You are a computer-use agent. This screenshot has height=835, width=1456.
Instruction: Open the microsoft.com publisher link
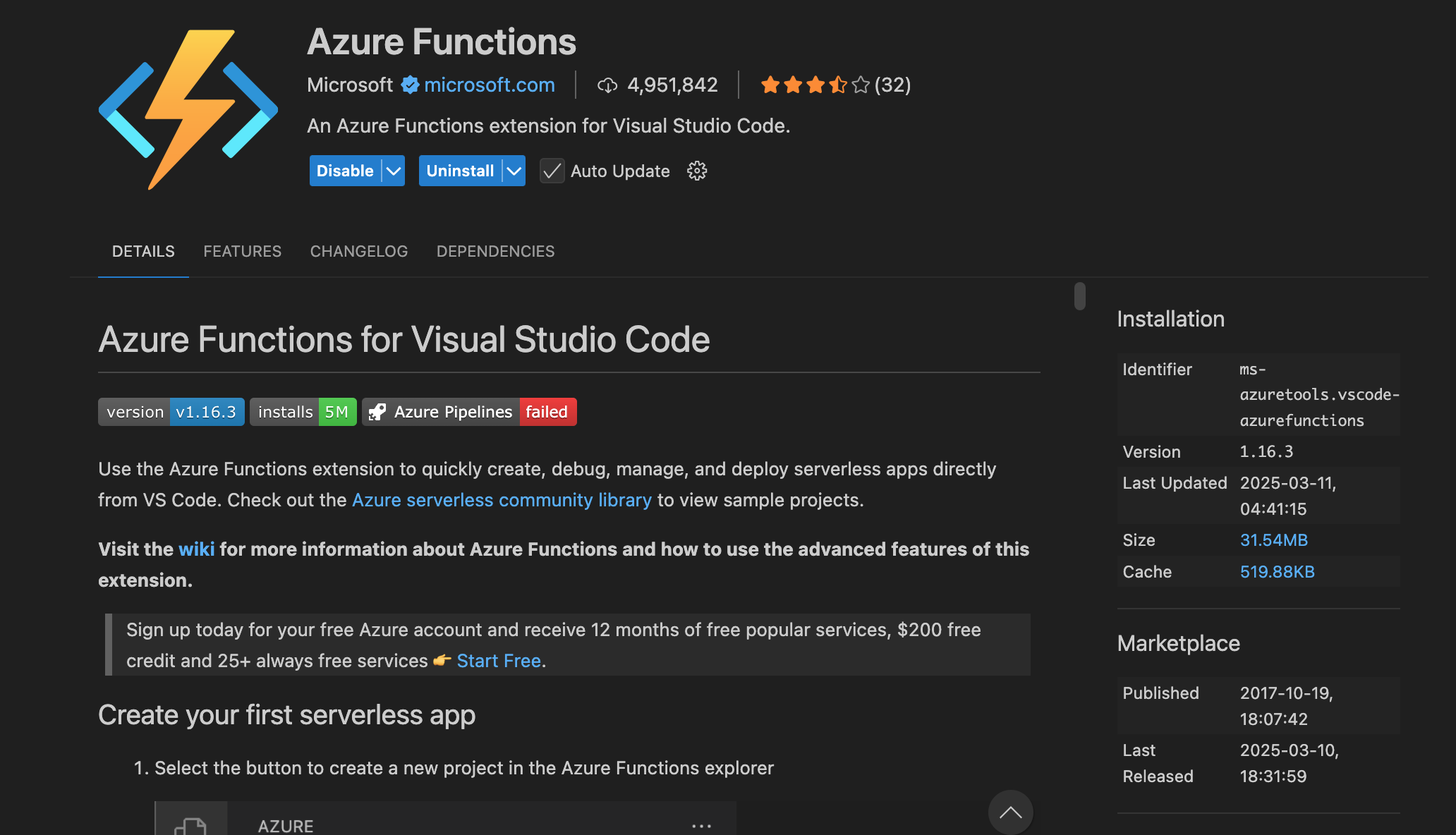[x=490, y=85]
